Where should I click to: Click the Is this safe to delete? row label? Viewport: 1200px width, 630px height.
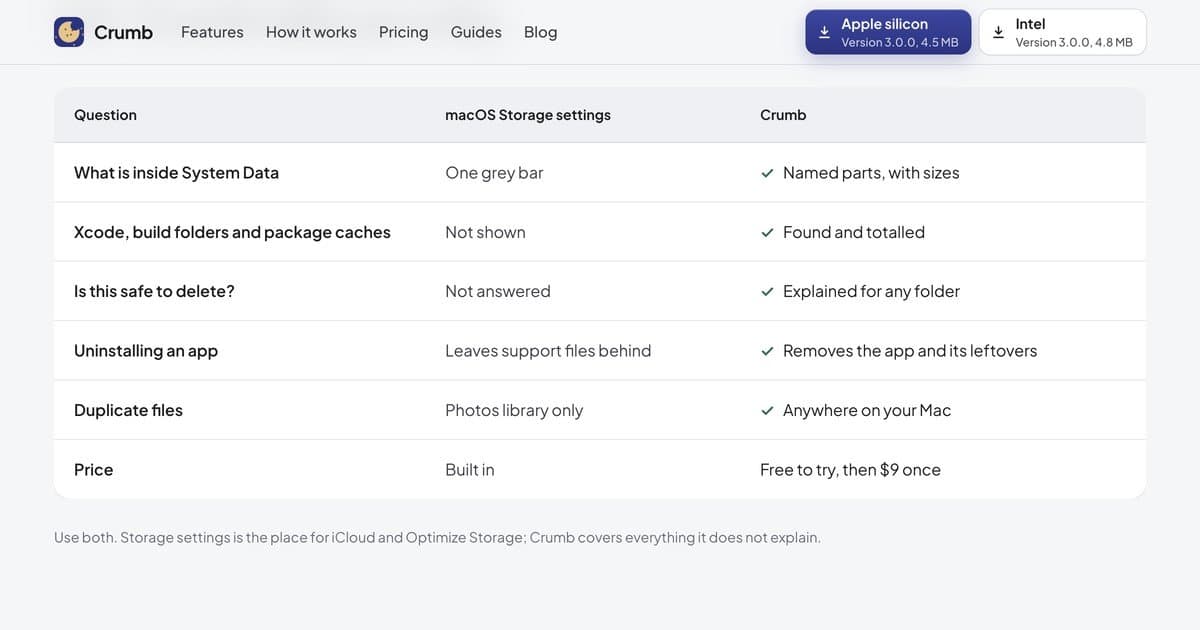tap(154, 291)
